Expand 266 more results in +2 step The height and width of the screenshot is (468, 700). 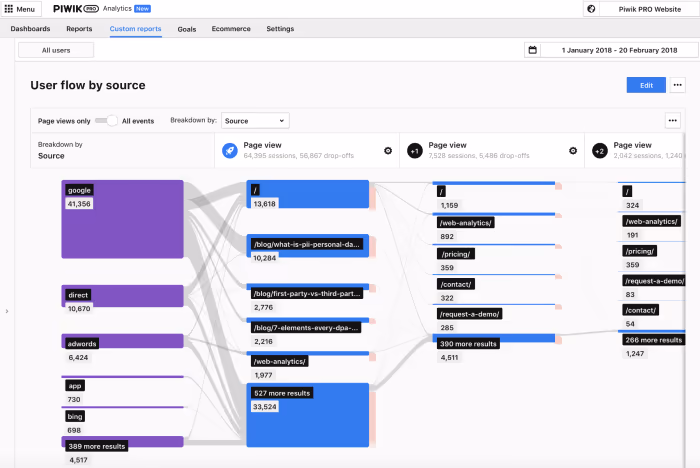coord(654,340)
